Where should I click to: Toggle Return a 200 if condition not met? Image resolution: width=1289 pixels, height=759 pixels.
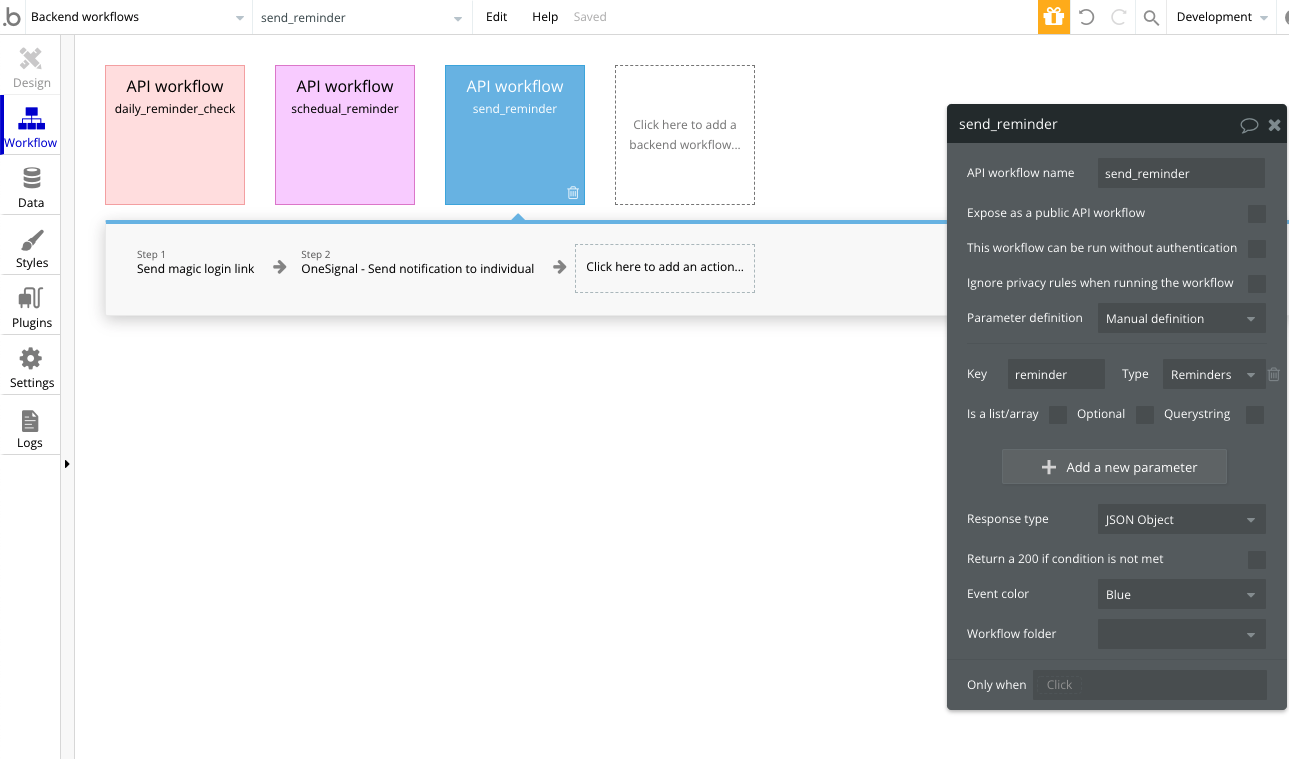[1257, 559]
